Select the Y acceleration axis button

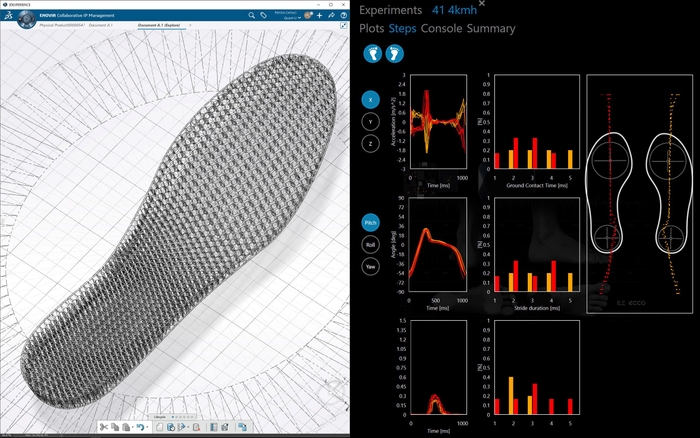[x=370, y=122]
